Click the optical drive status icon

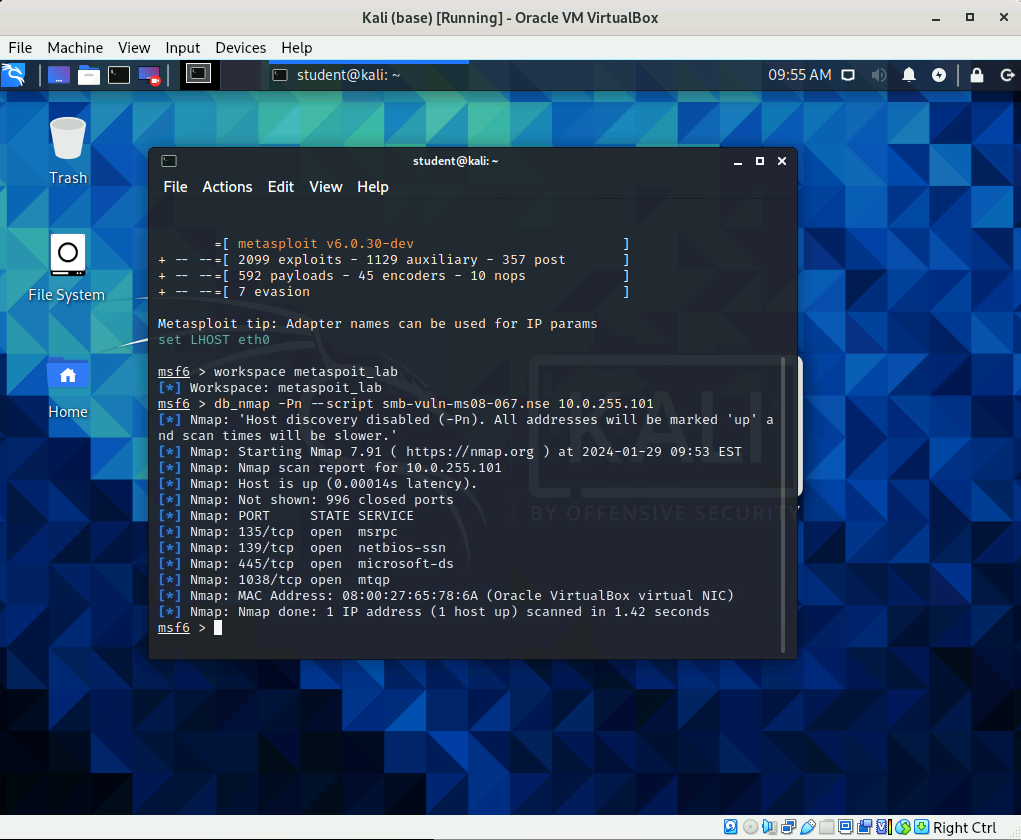click(750, 827)
